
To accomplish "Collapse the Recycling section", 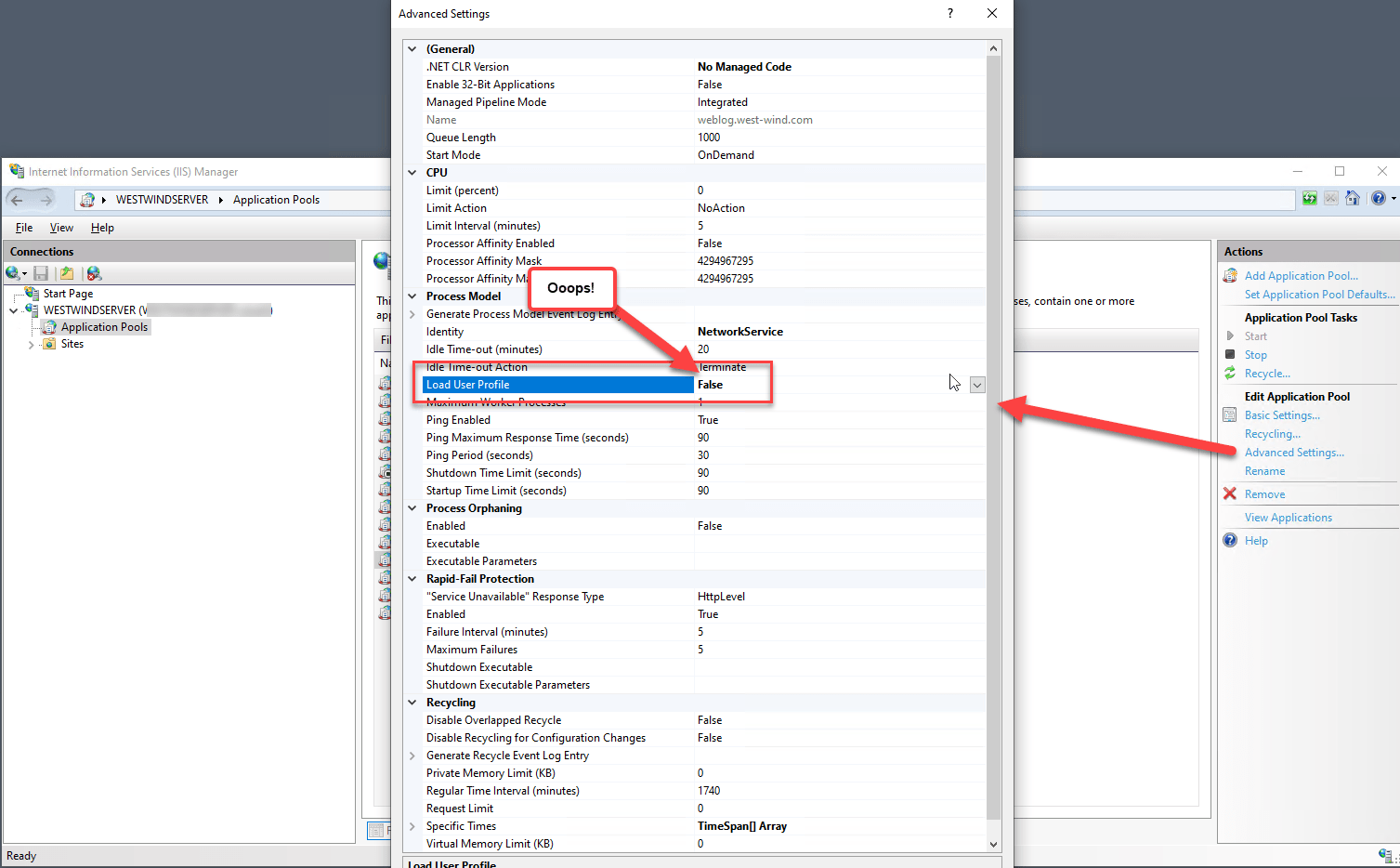I will coord(412,702).
